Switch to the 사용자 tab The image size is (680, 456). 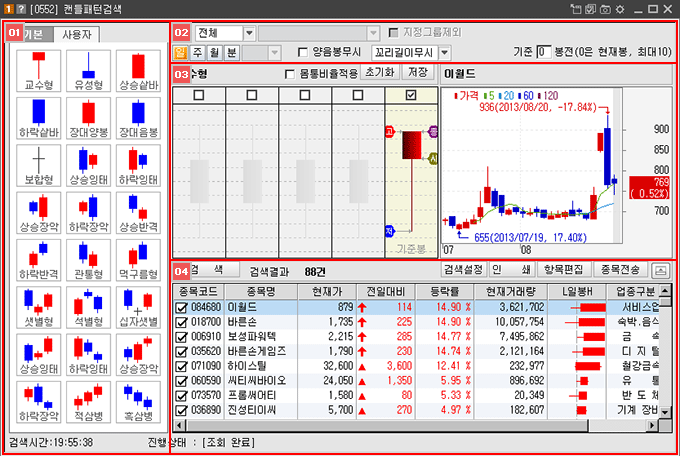coord(79,34)
